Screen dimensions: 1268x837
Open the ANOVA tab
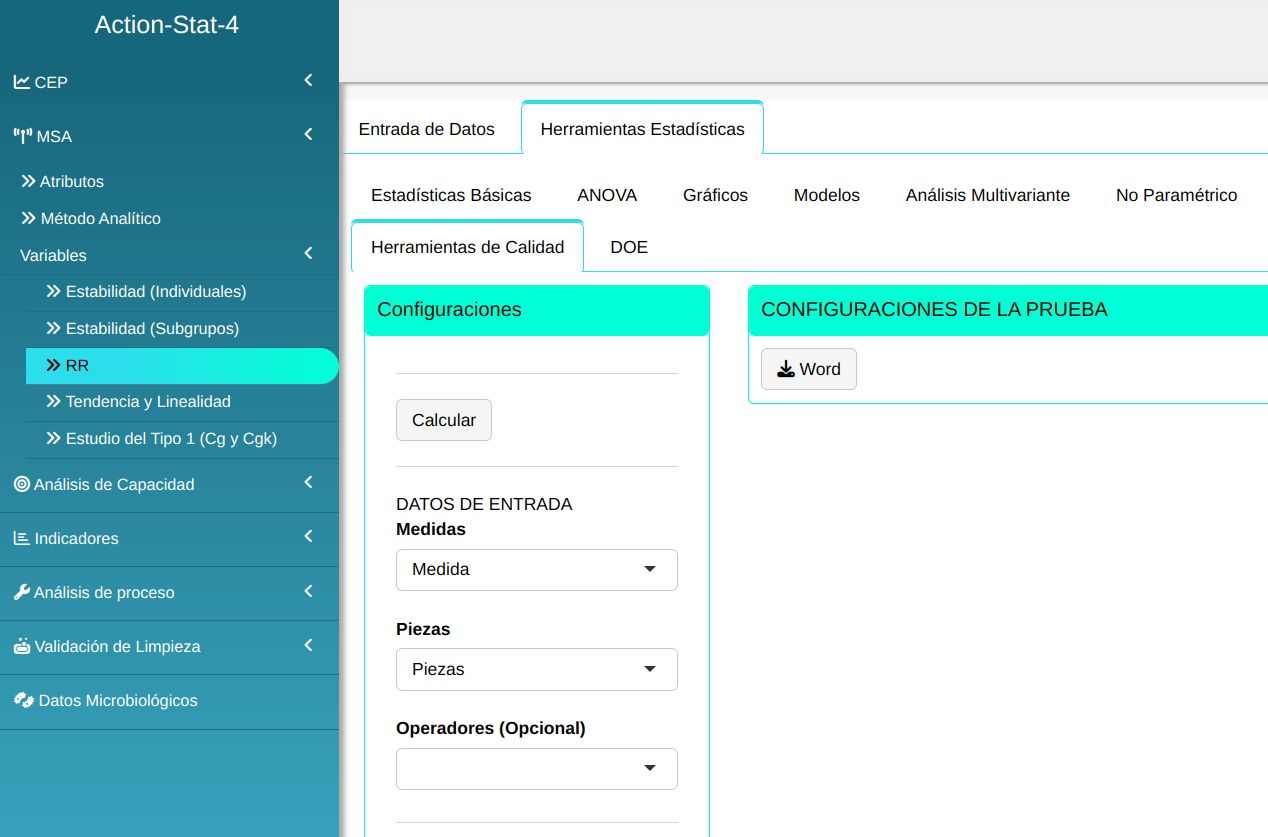click(x=607, y=195)
